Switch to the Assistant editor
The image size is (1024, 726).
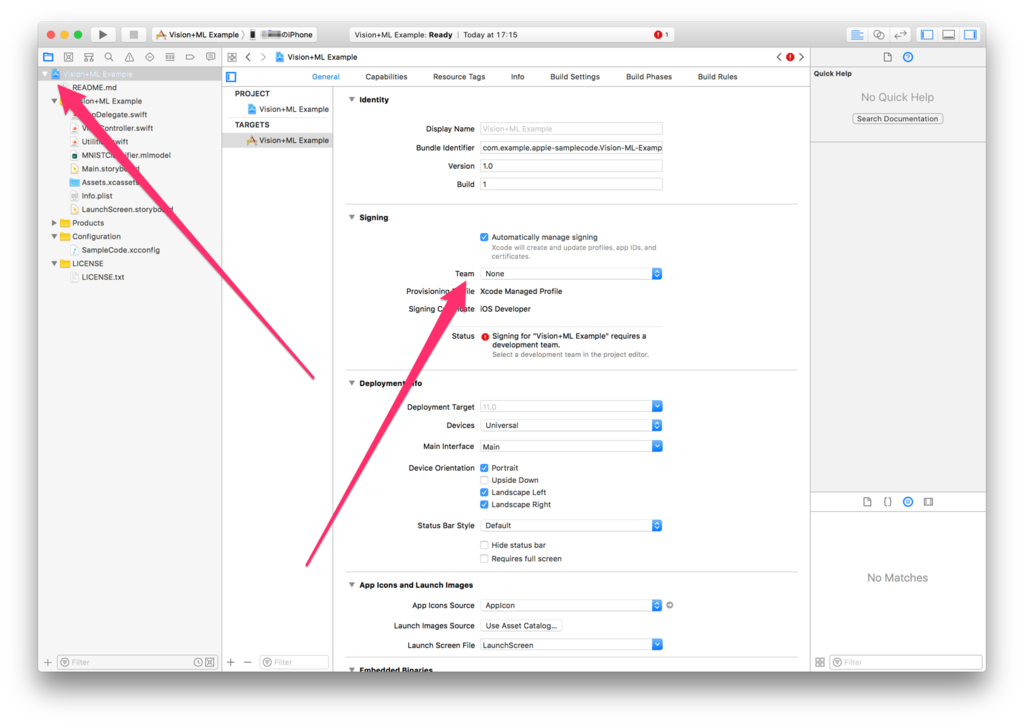point(878,35)
